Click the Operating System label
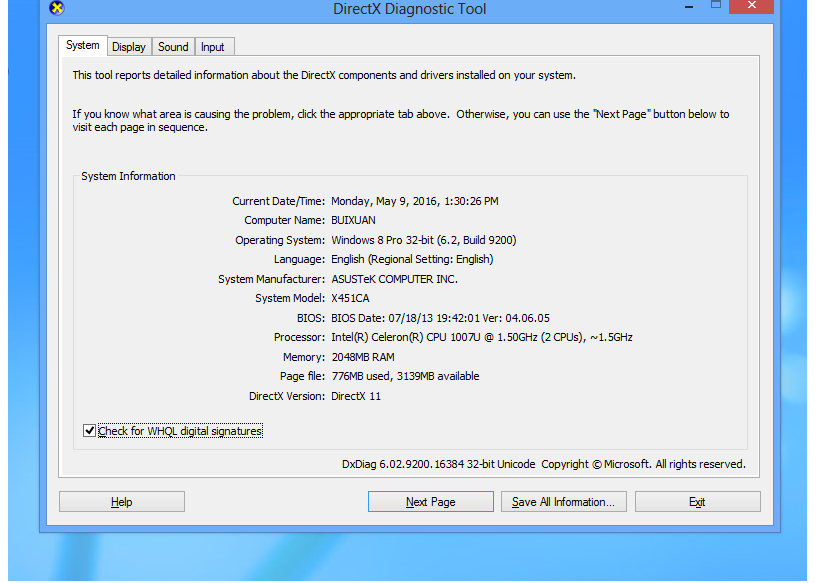 click(x=280, y=240)
